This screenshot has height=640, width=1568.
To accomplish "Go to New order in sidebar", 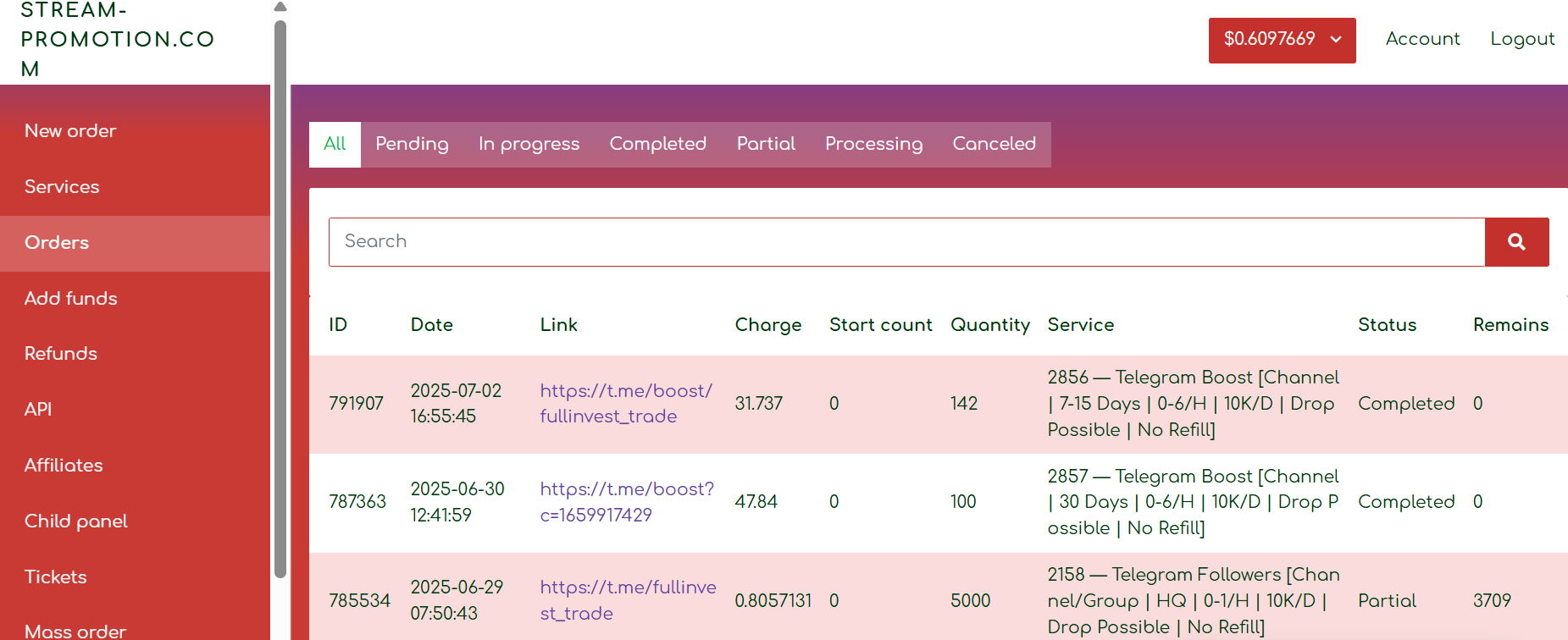I will pos(136,131).
